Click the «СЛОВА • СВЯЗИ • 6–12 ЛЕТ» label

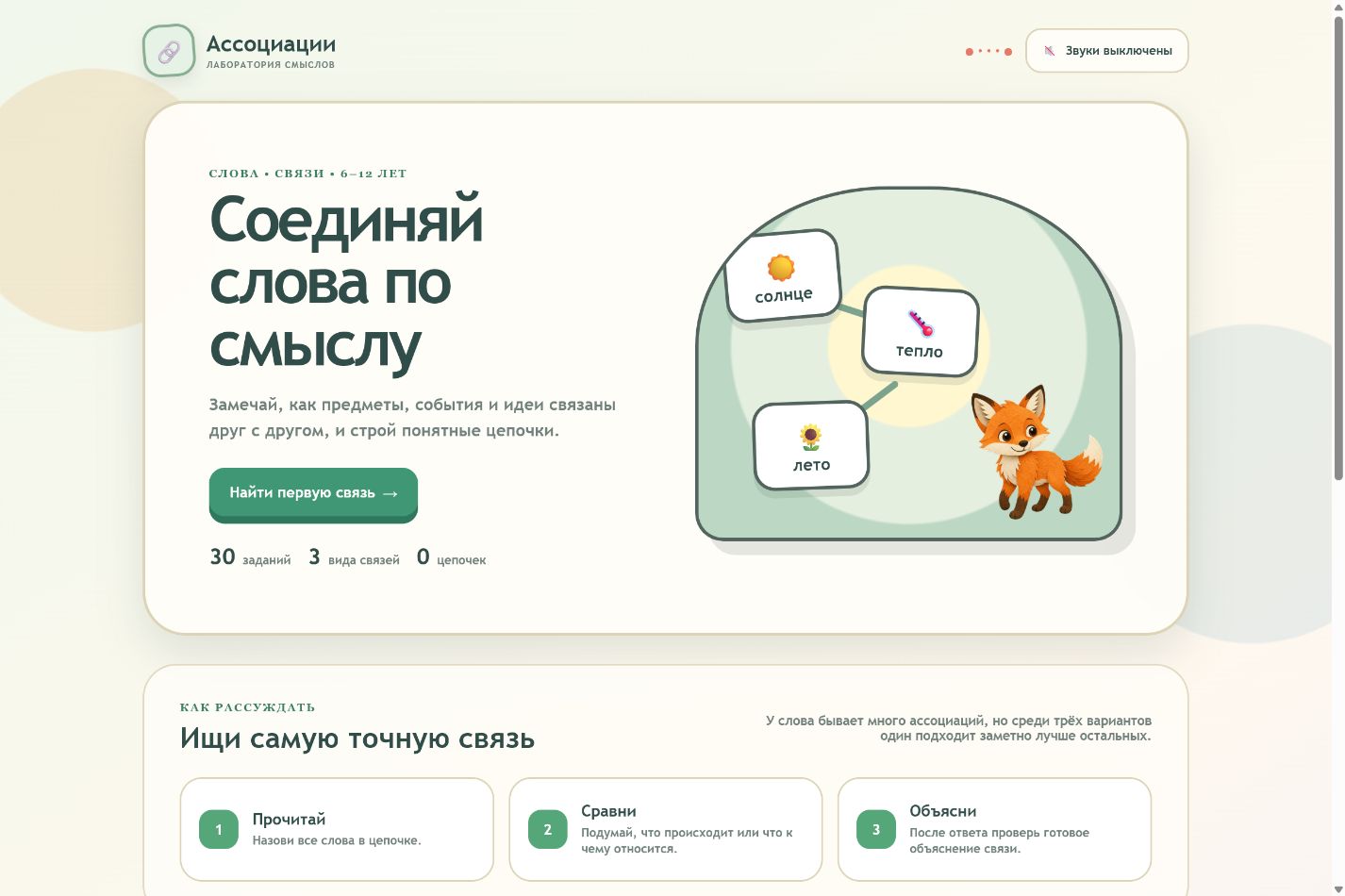(x=307, y=174)
